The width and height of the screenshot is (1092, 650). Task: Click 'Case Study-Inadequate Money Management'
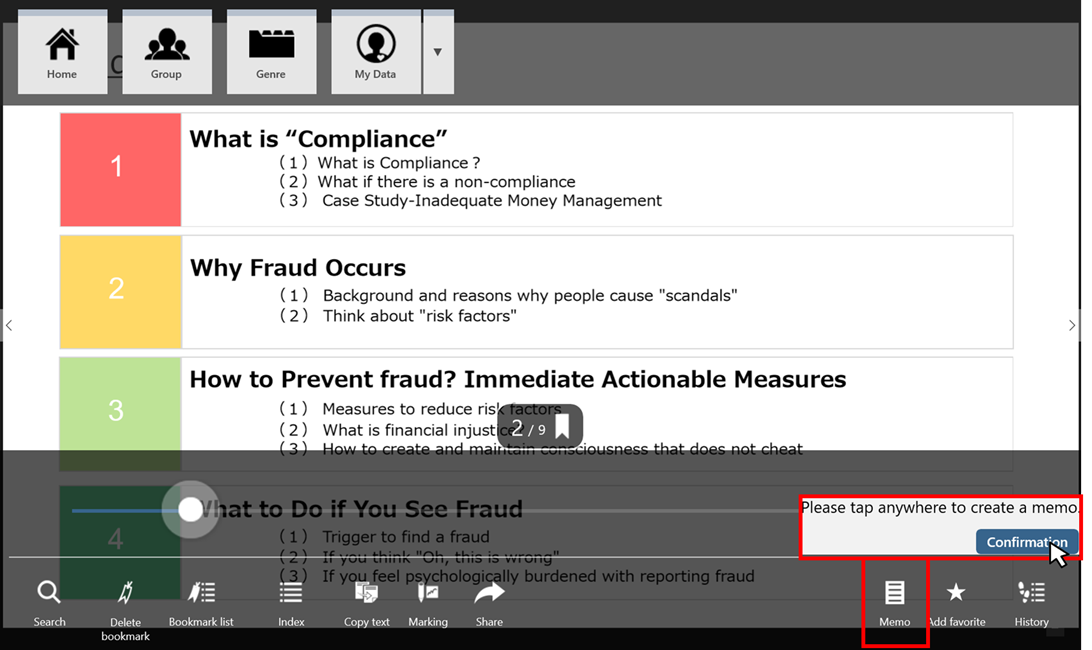click(492, 201)
